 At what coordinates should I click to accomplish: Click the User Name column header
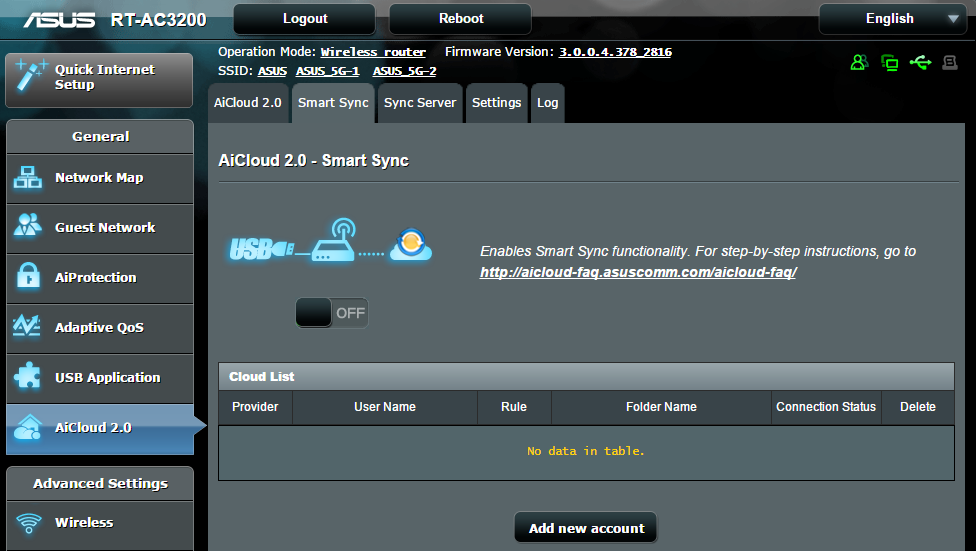tap(385, 407)
